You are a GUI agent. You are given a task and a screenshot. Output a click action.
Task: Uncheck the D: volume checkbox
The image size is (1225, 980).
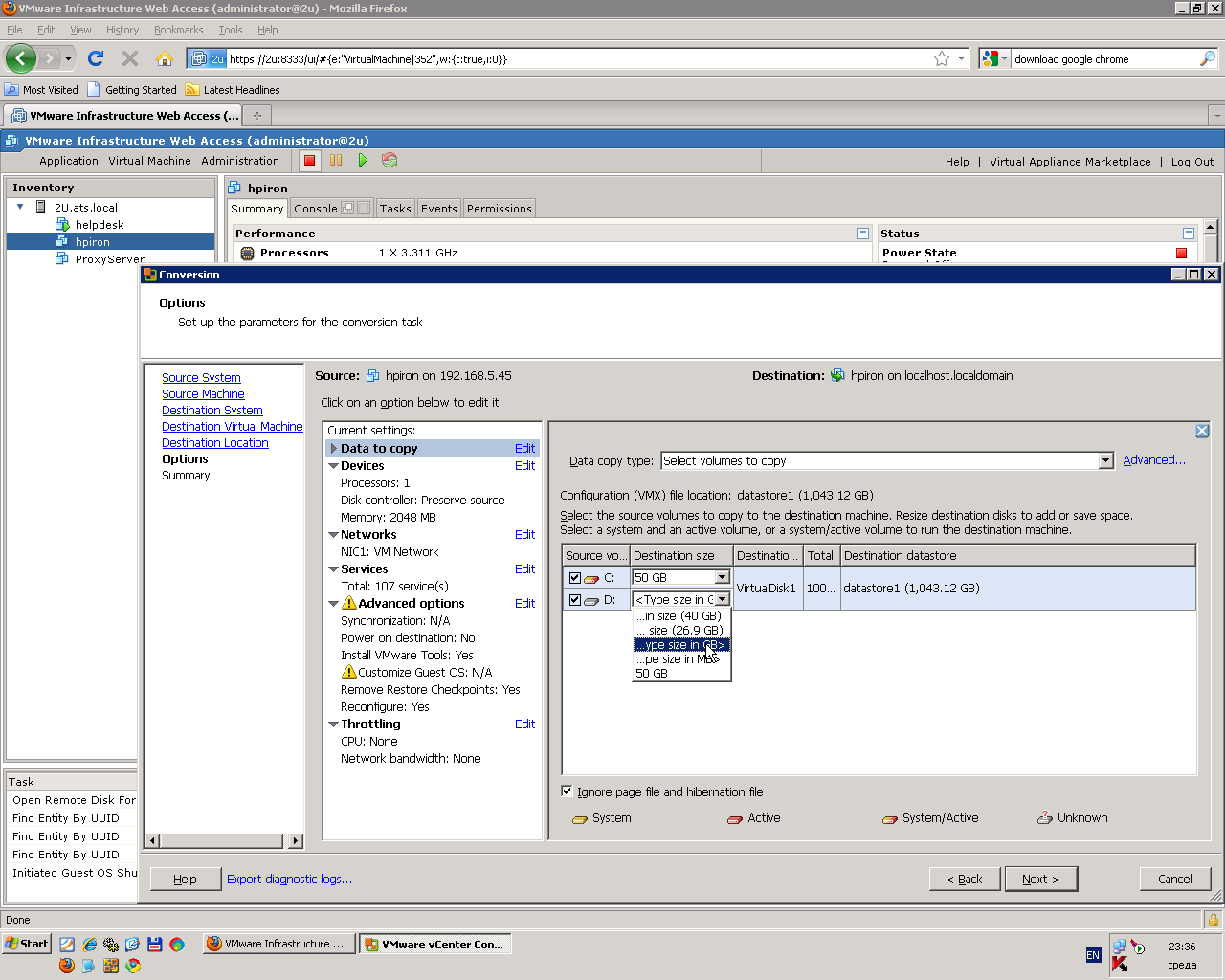coord(574,600)
